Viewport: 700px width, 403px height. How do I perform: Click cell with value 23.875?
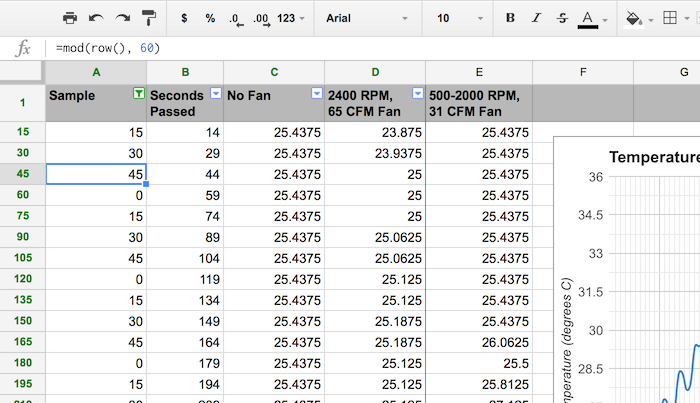point(375,133)
